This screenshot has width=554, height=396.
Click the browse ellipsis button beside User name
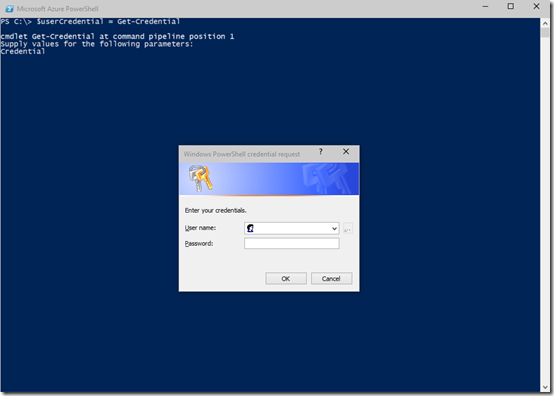(348, 229)
